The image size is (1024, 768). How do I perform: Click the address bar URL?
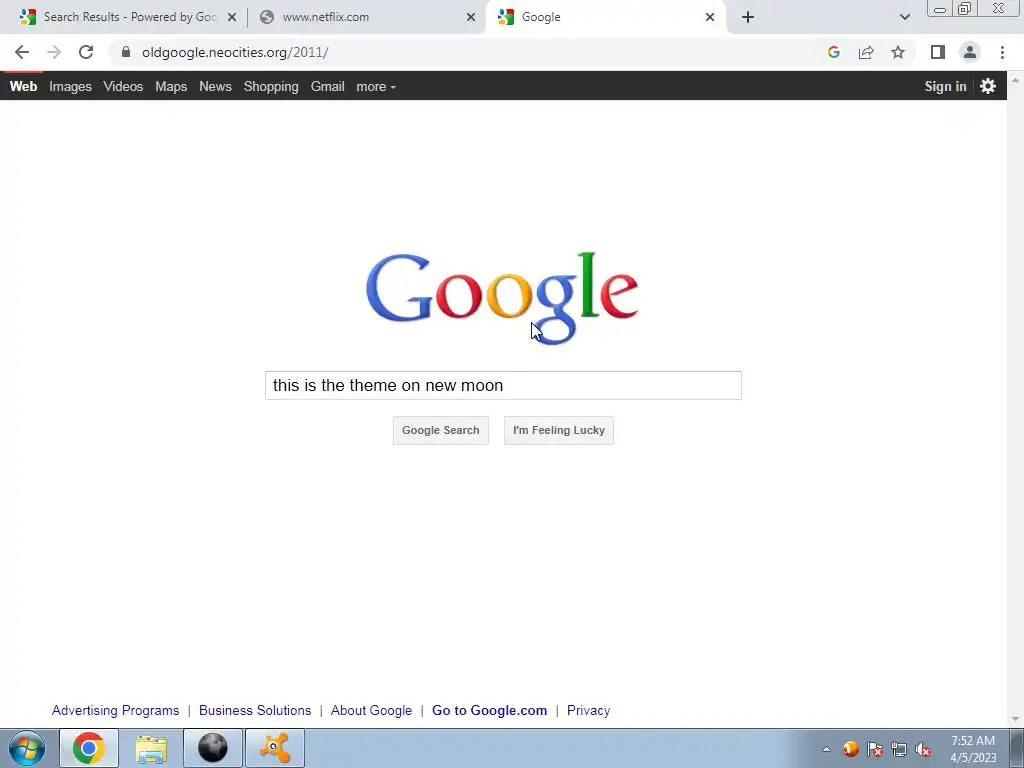[235, 52]
